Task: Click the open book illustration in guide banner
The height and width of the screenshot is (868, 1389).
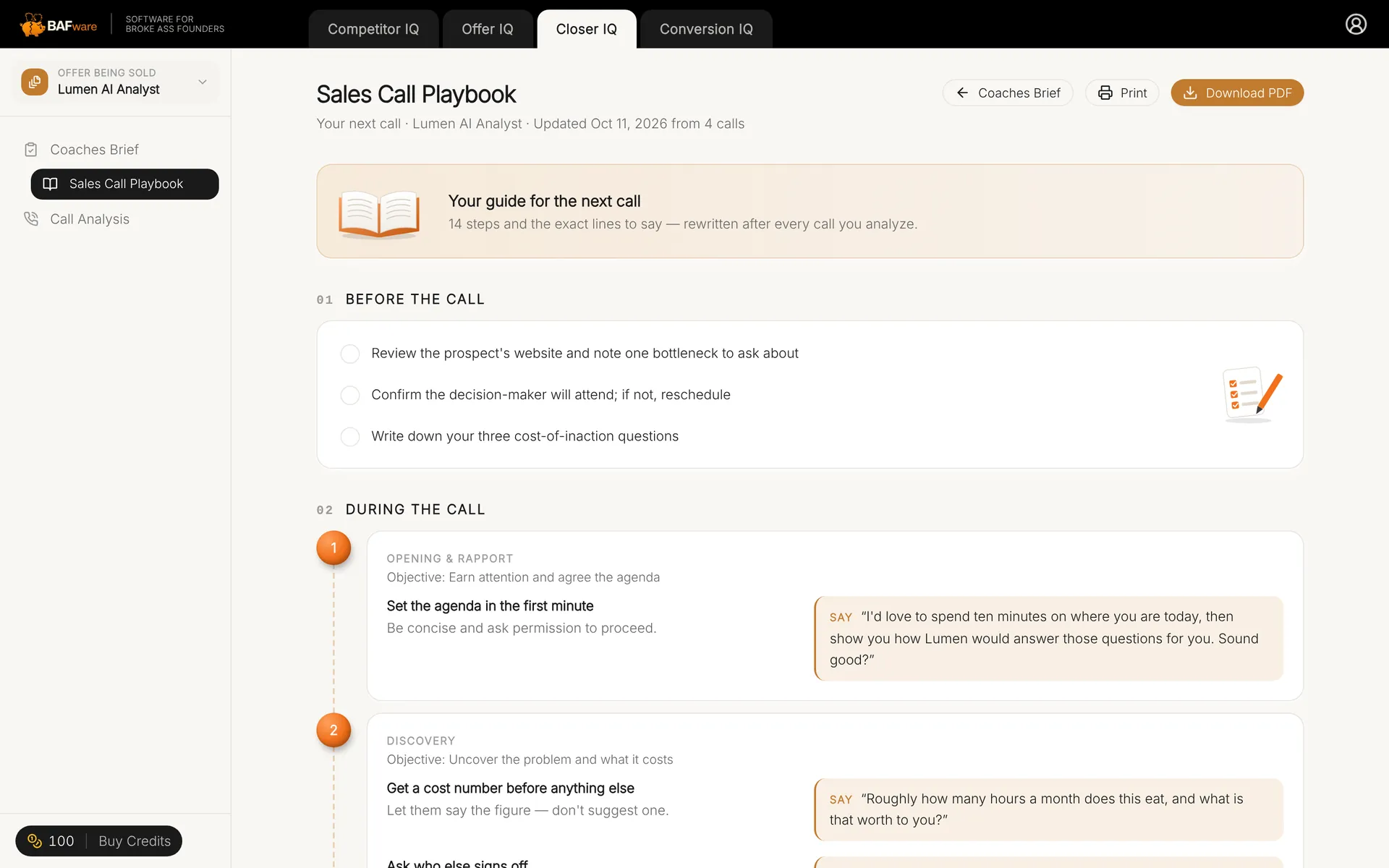Action: 379,213
